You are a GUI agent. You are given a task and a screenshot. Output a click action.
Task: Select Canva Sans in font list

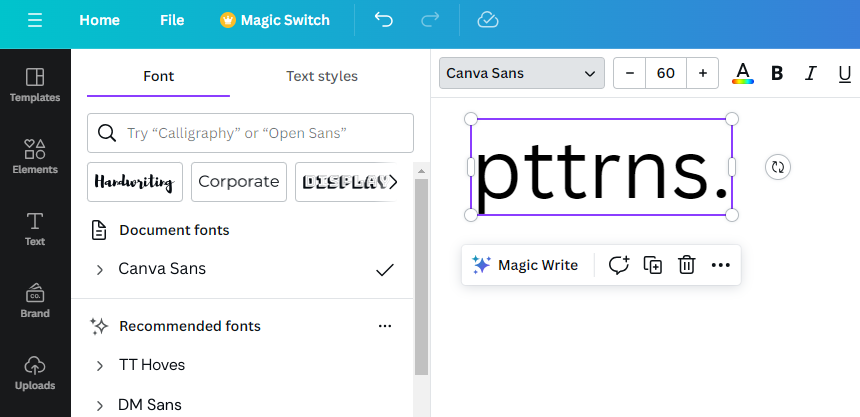pos(162,269)
